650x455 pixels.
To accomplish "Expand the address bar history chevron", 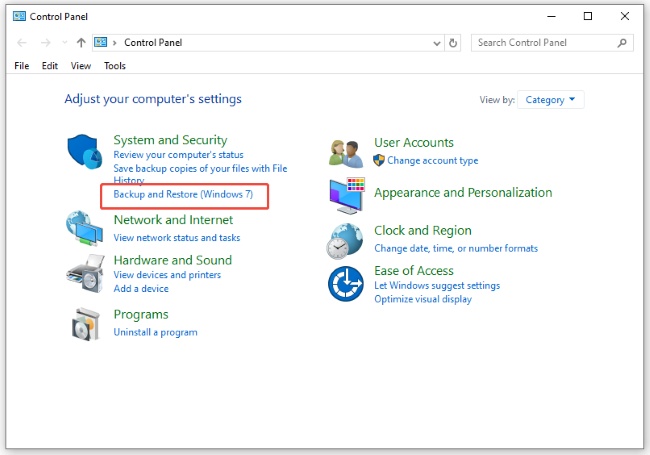I will [x=437, y=43].
